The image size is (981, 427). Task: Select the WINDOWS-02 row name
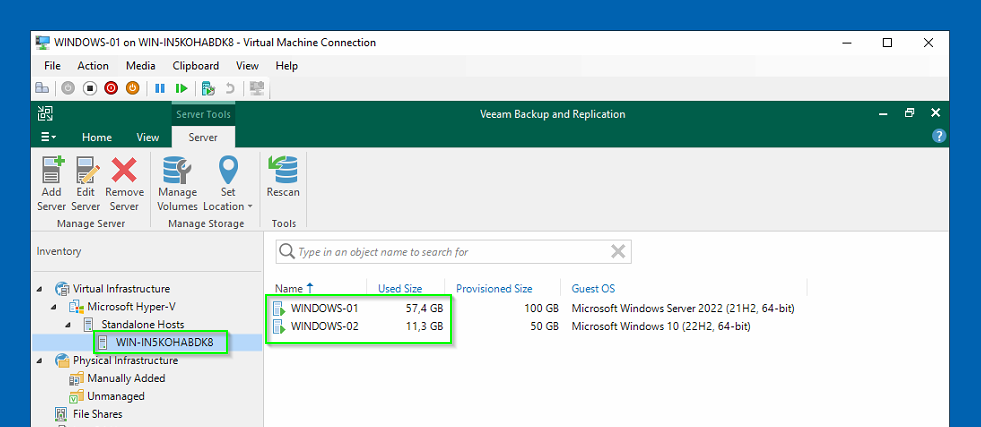pos(325,326)
